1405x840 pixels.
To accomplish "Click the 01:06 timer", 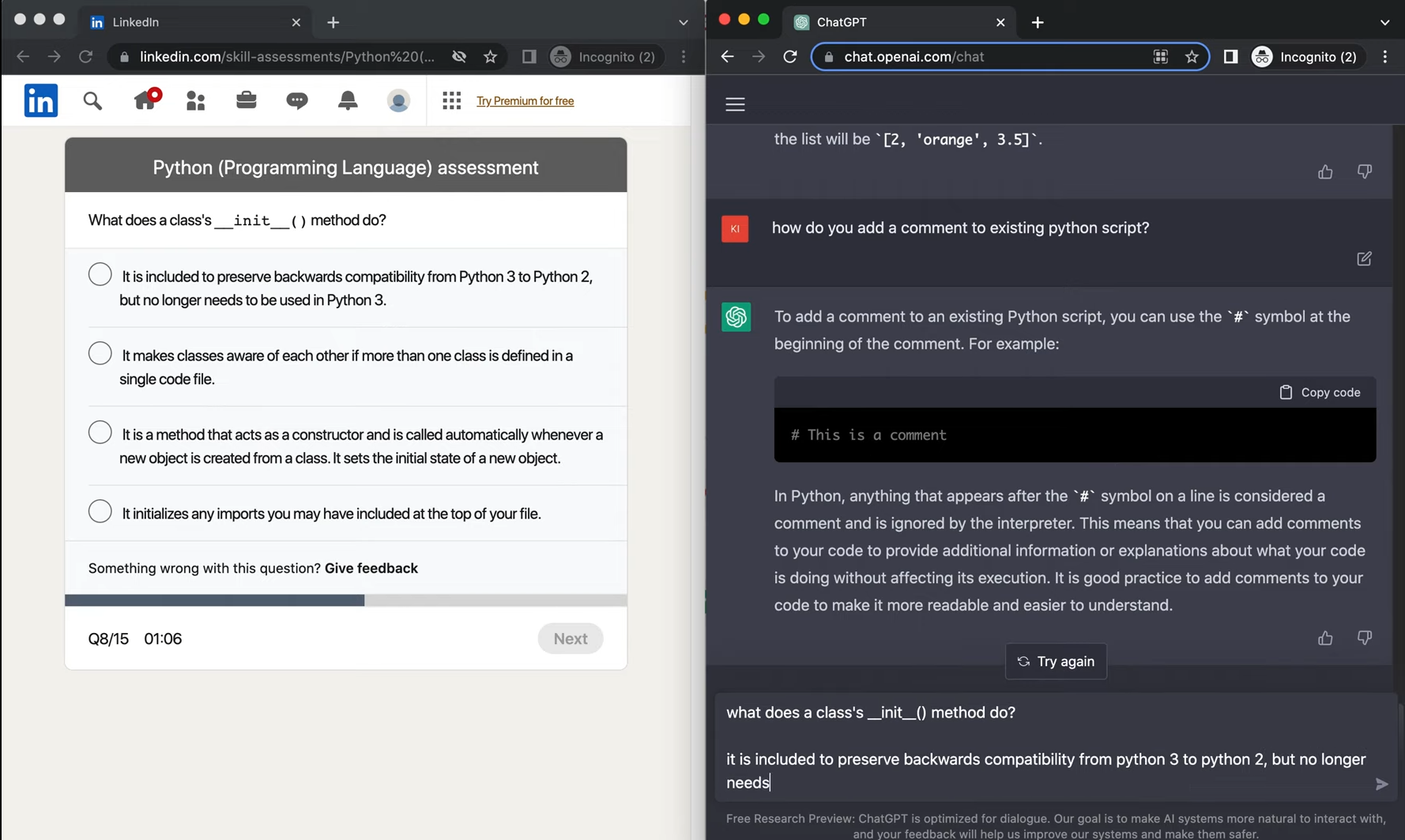I will [163, 638].
